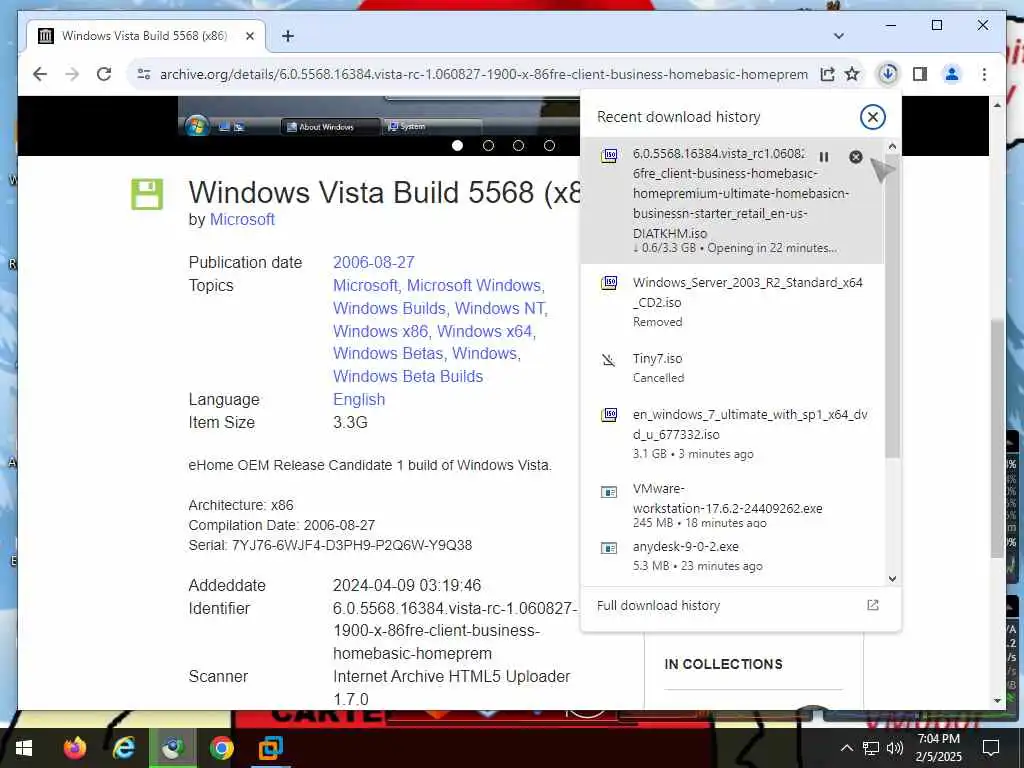Open the Chrome three-dot menu

(984, 74)
